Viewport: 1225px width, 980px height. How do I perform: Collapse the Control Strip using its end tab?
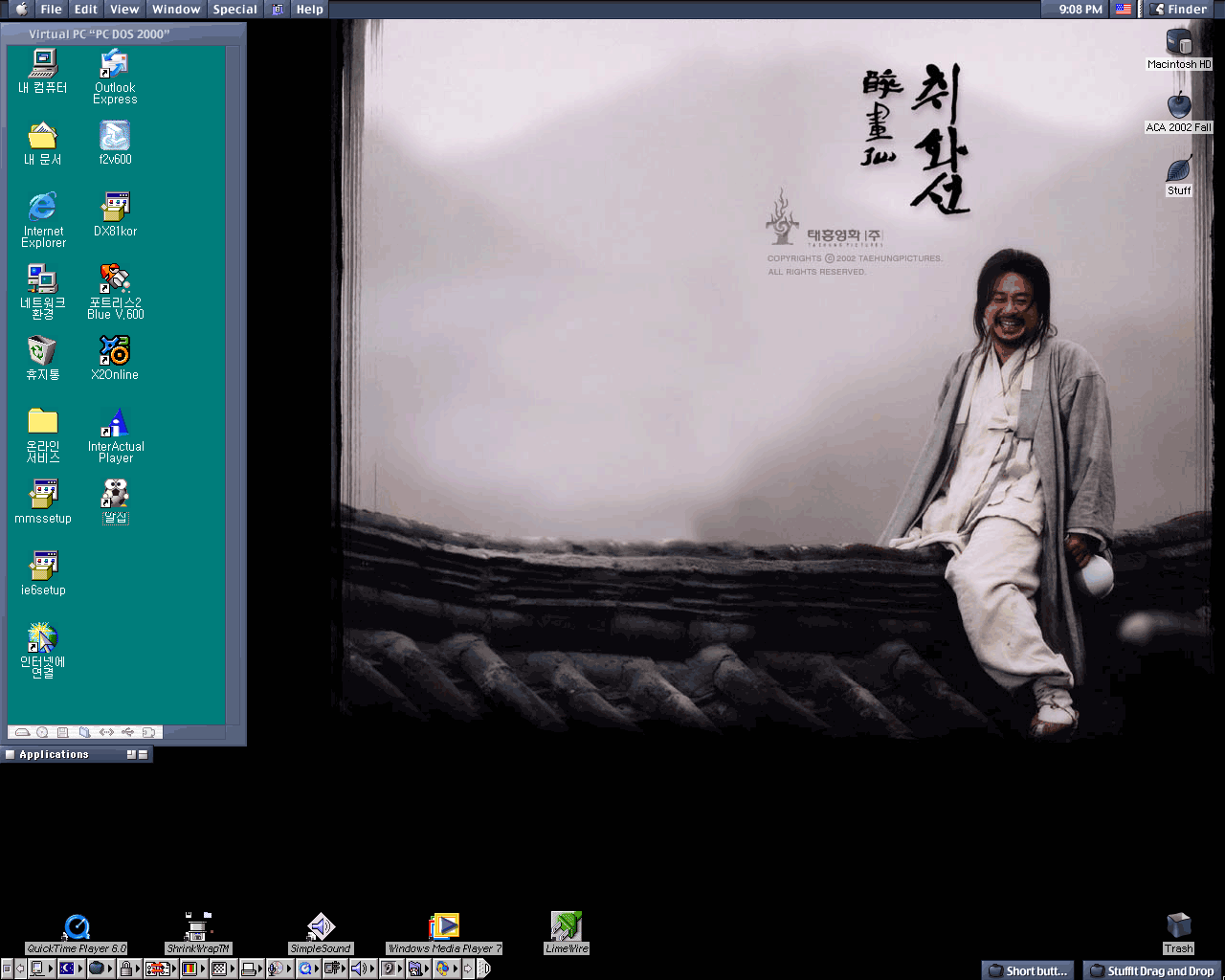[x=484, y=969]
